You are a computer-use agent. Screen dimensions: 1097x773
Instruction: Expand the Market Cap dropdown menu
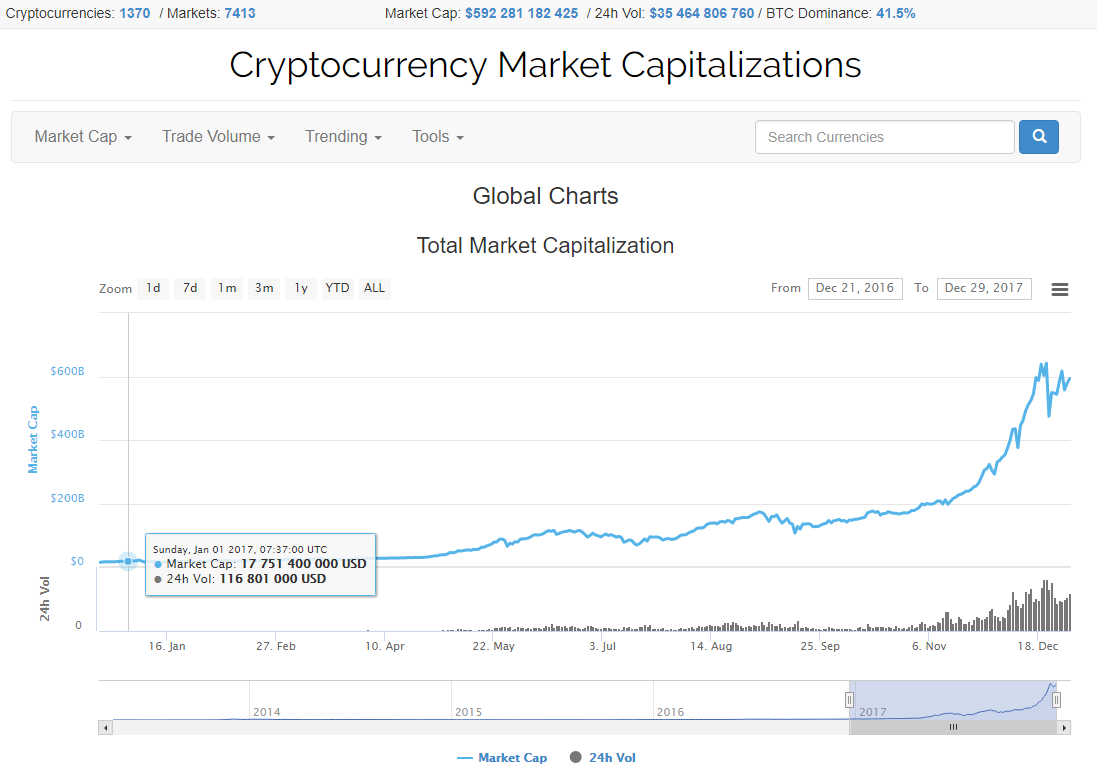(x=83, y=137)
